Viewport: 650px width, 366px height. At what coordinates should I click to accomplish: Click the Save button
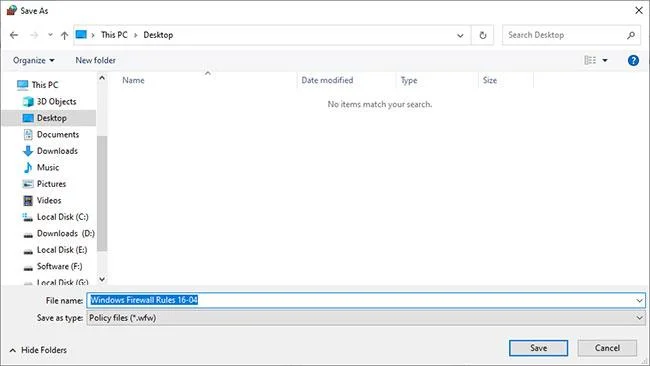point(538,348)
